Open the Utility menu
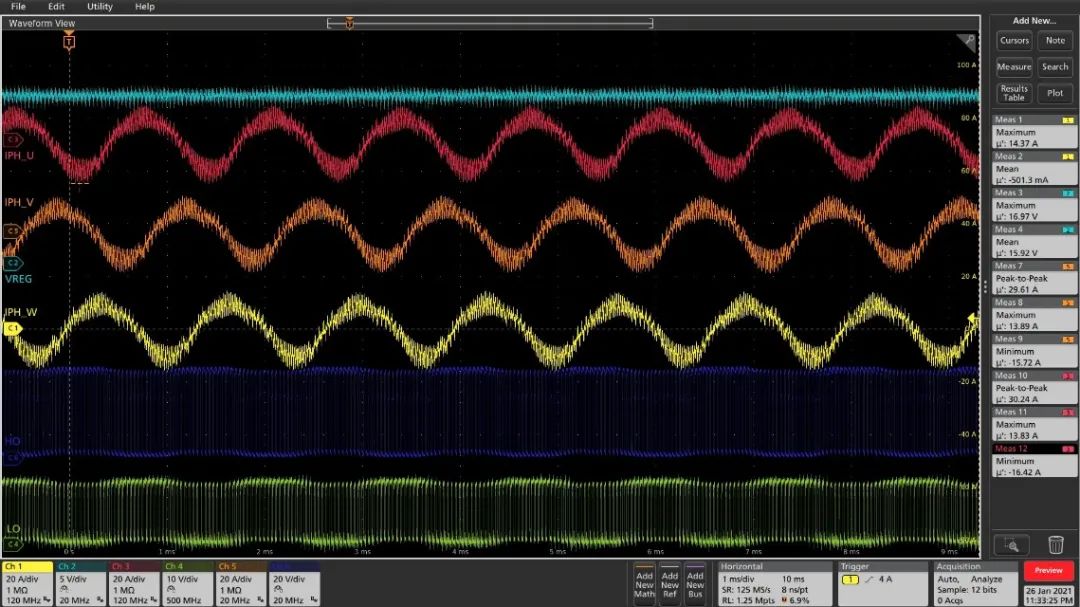The image size is (1080, 607). tap(99, 6)
